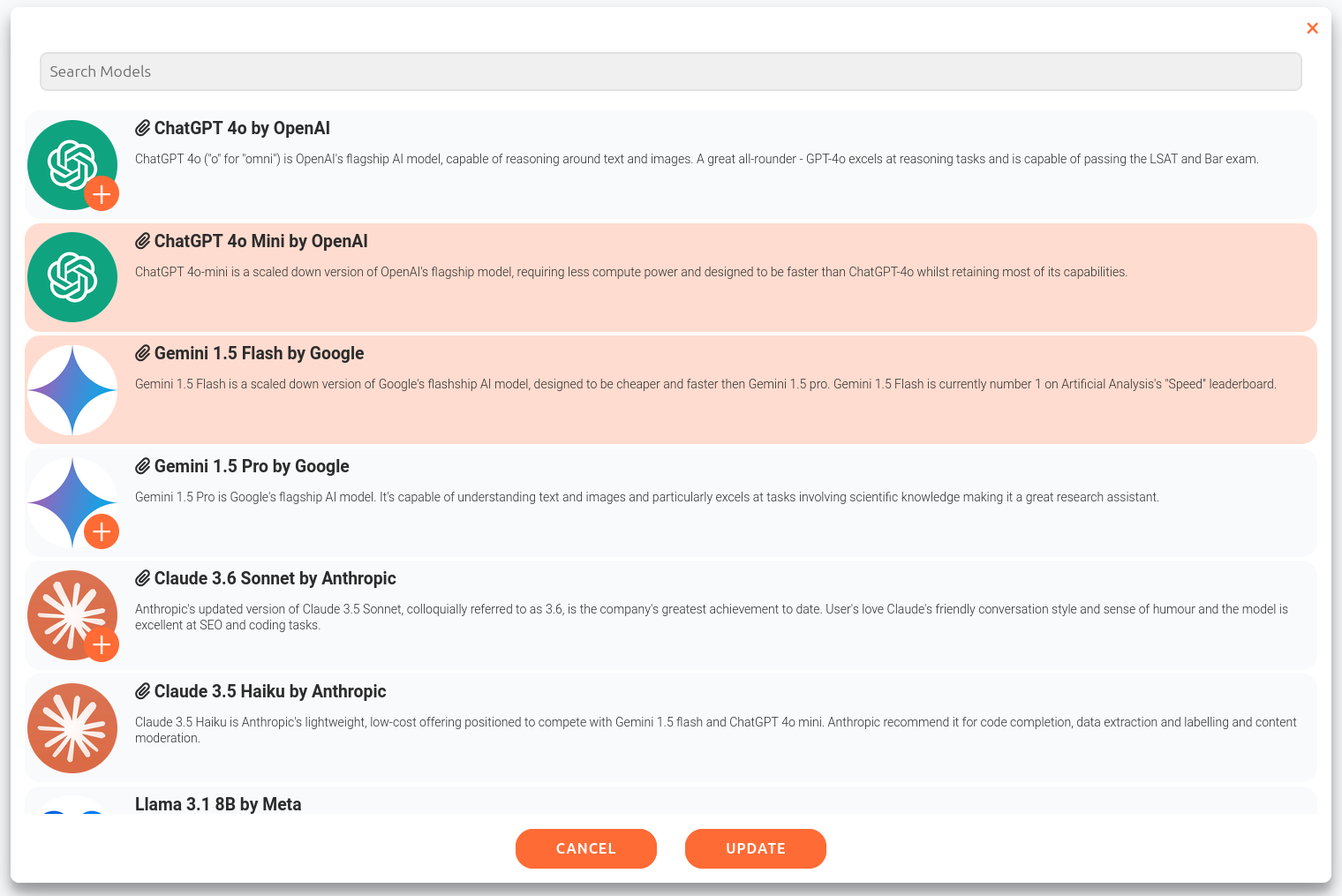Select the ChatGPT 4o Mini by OpenAI title
The height and width of the screenshot is (896, 1342).
[x=261, y=241]
